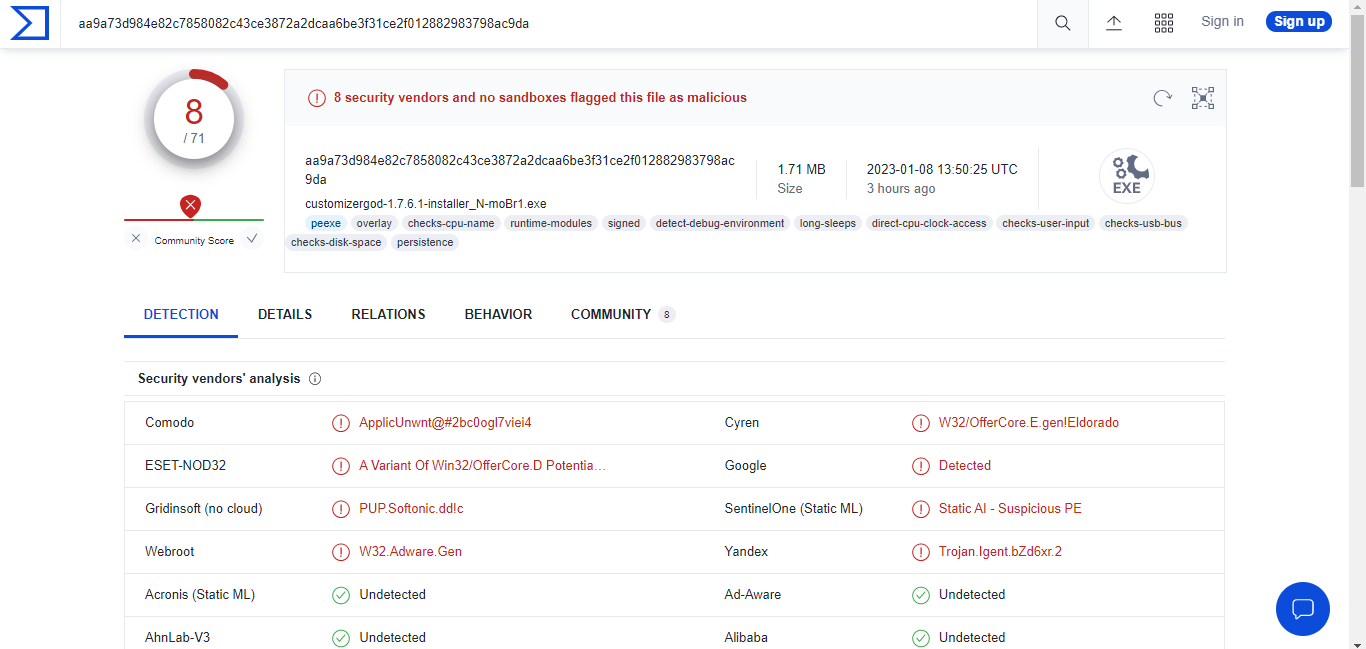Click alert icon next to Cyren detection
The image size is (1366, 649).
(x=921, y=423)
